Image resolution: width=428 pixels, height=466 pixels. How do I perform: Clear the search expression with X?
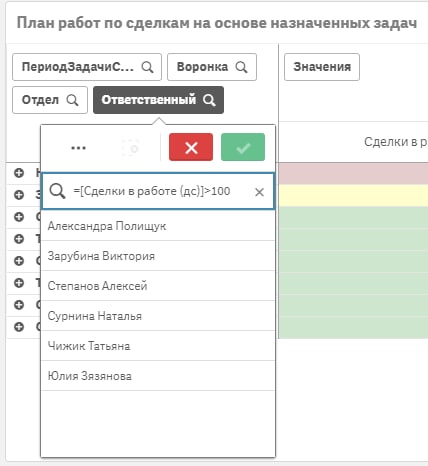click(x=259, y=192)
